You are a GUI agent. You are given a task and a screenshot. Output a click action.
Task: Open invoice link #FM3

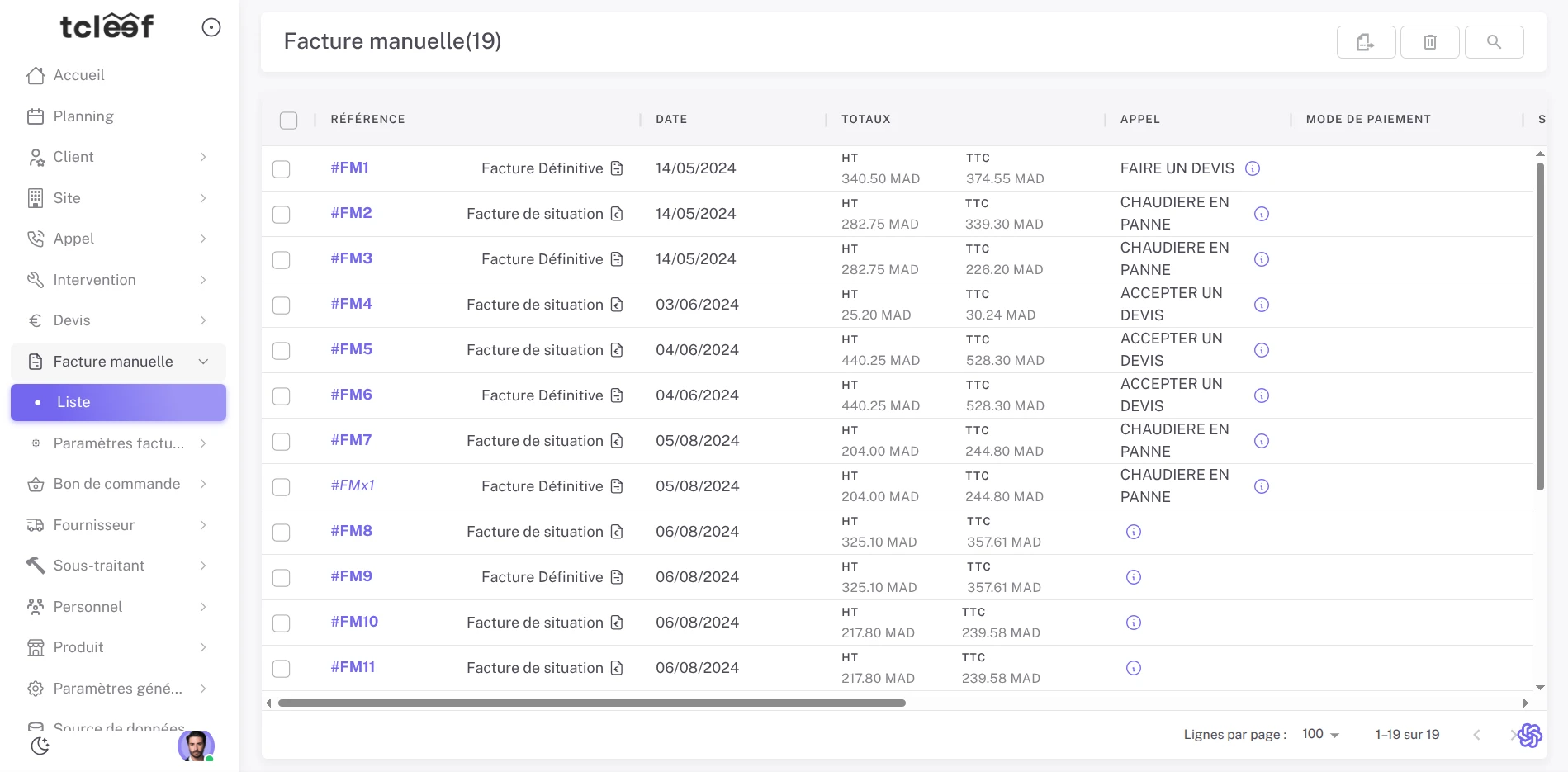coord(351,258)
